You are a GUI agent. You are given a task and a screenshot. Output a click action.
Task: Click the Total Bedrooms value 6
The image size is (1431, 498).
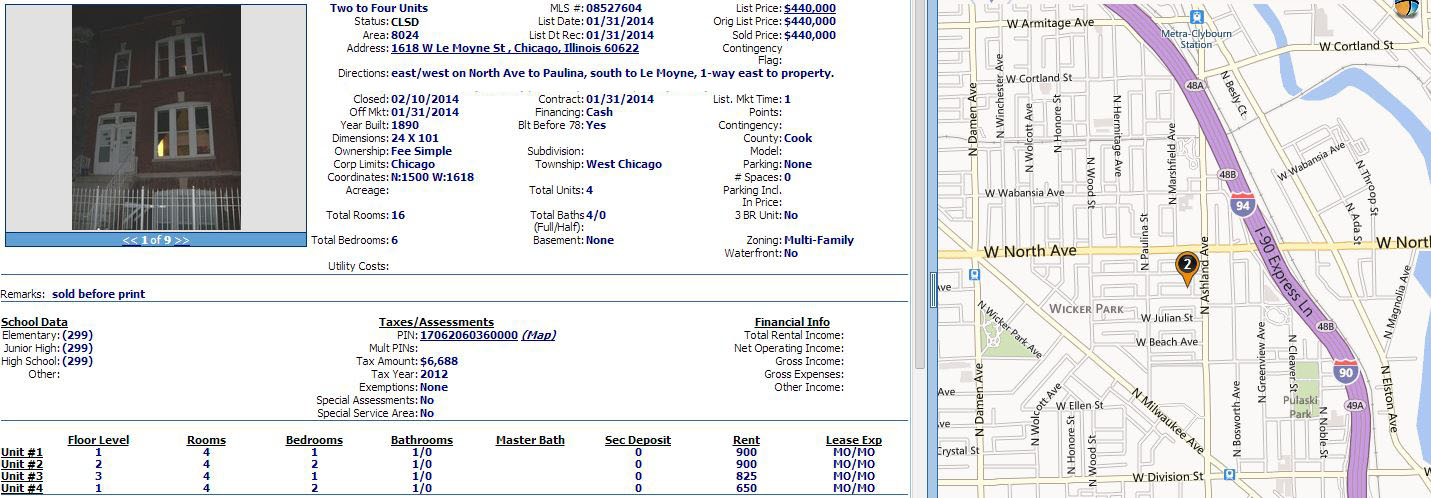394,240
